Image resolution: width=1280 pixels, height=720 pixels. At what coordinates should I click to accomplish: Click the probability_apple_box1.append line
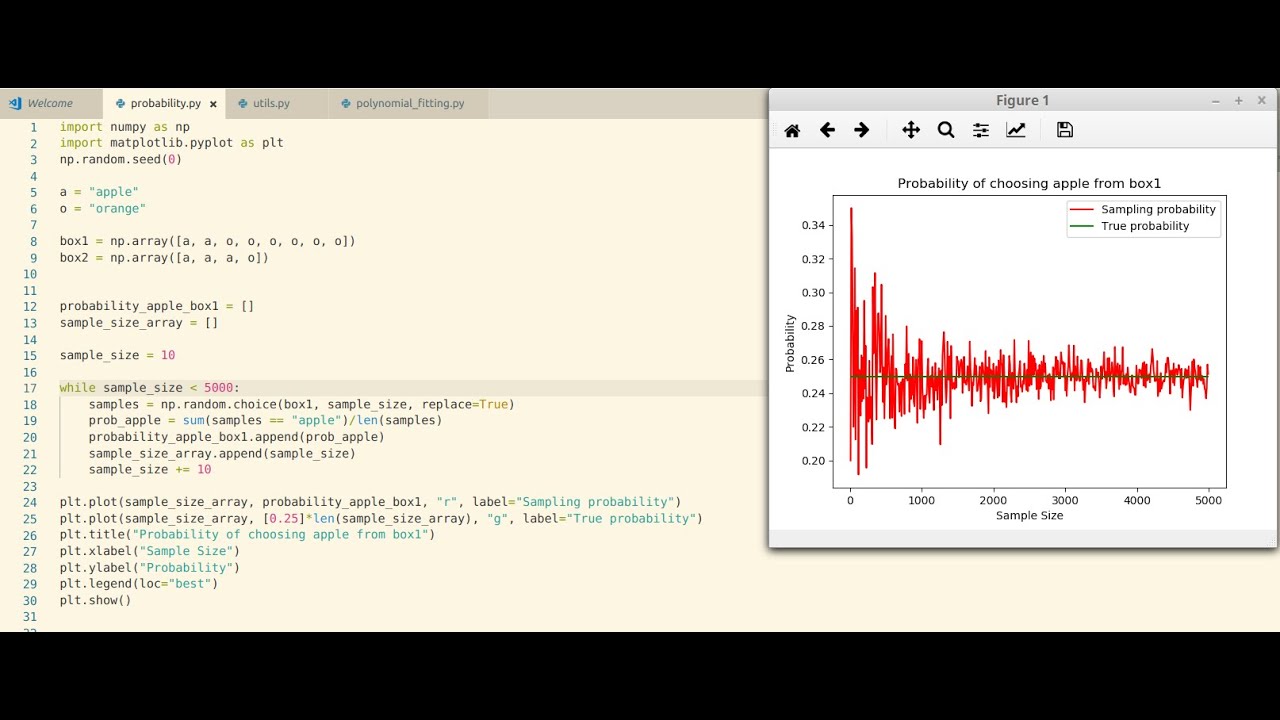click(236, 437)
